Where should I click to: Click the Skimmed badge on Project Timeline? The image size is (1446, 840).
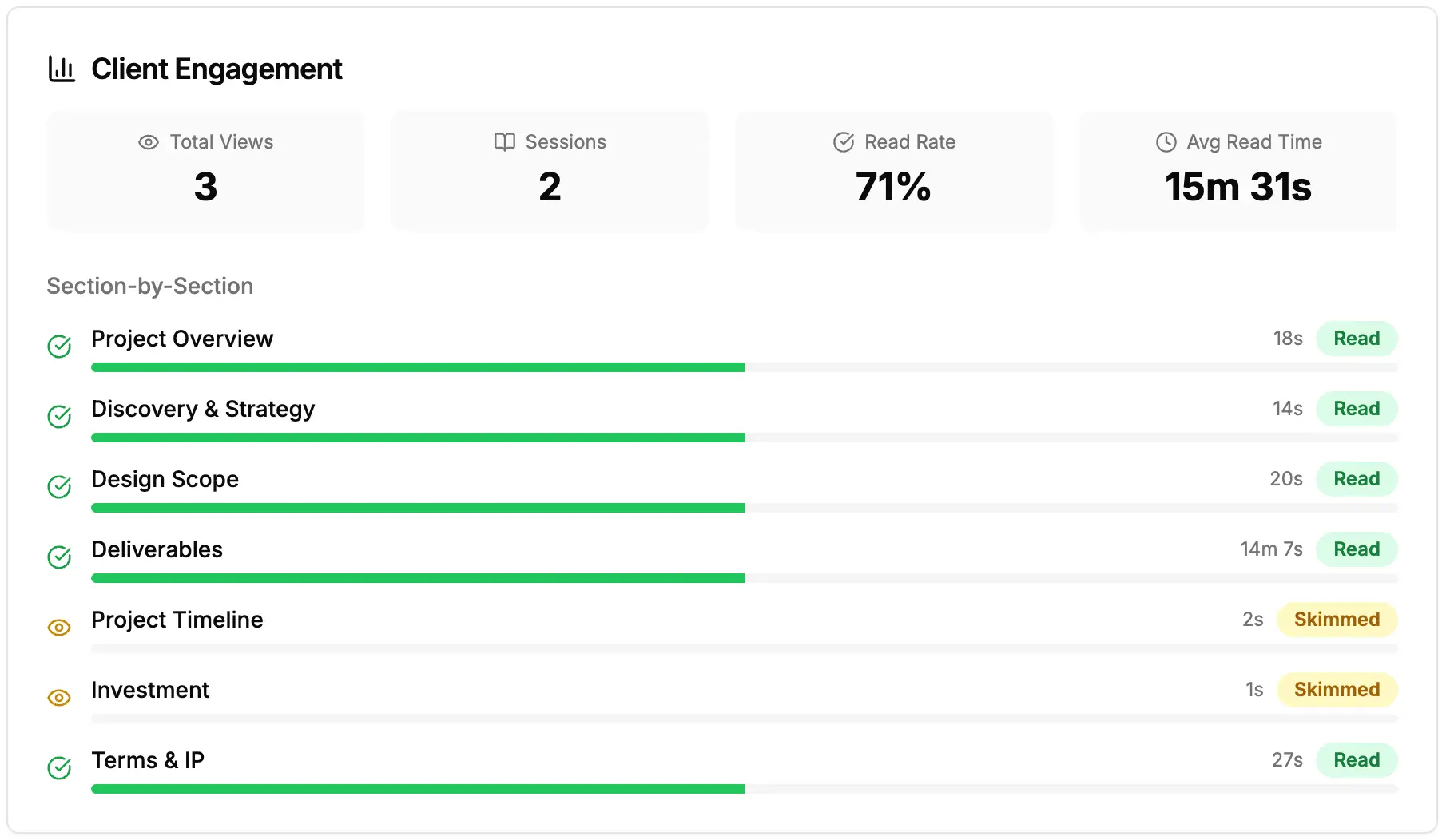click(x=1337, y=620)
